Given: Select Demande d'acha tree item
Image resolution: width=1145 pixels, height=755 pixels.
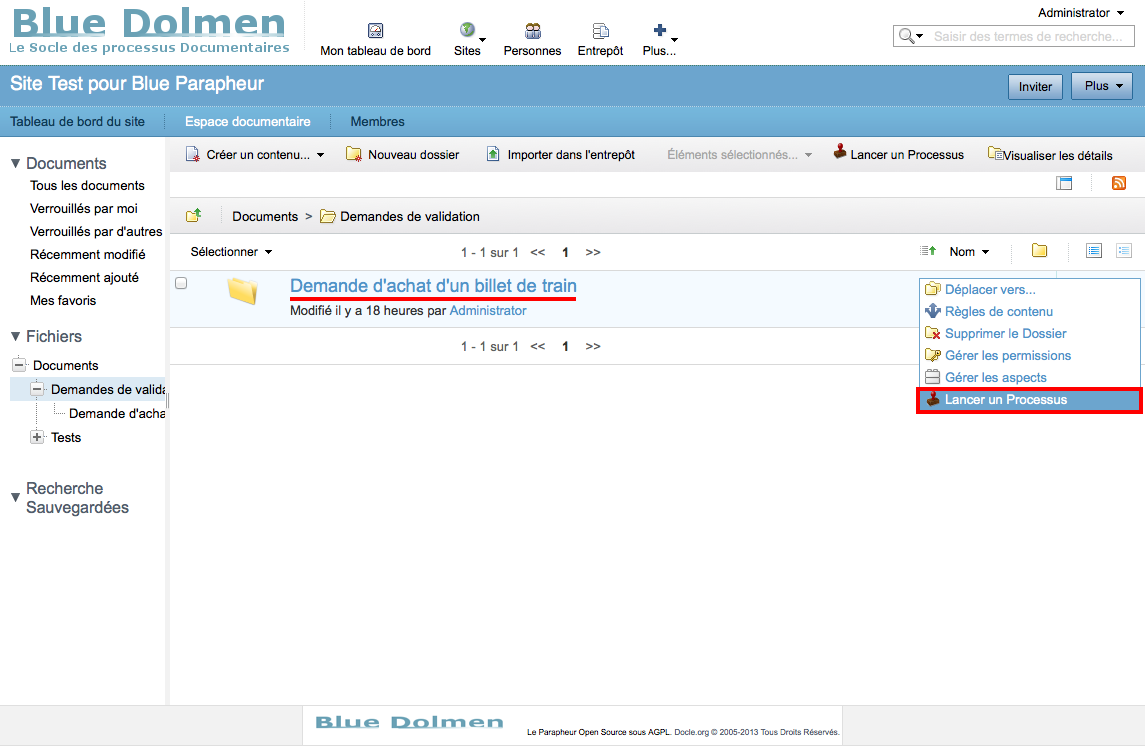Looking at the screenshot, I should pyautogui.click(x=117, y=414).
